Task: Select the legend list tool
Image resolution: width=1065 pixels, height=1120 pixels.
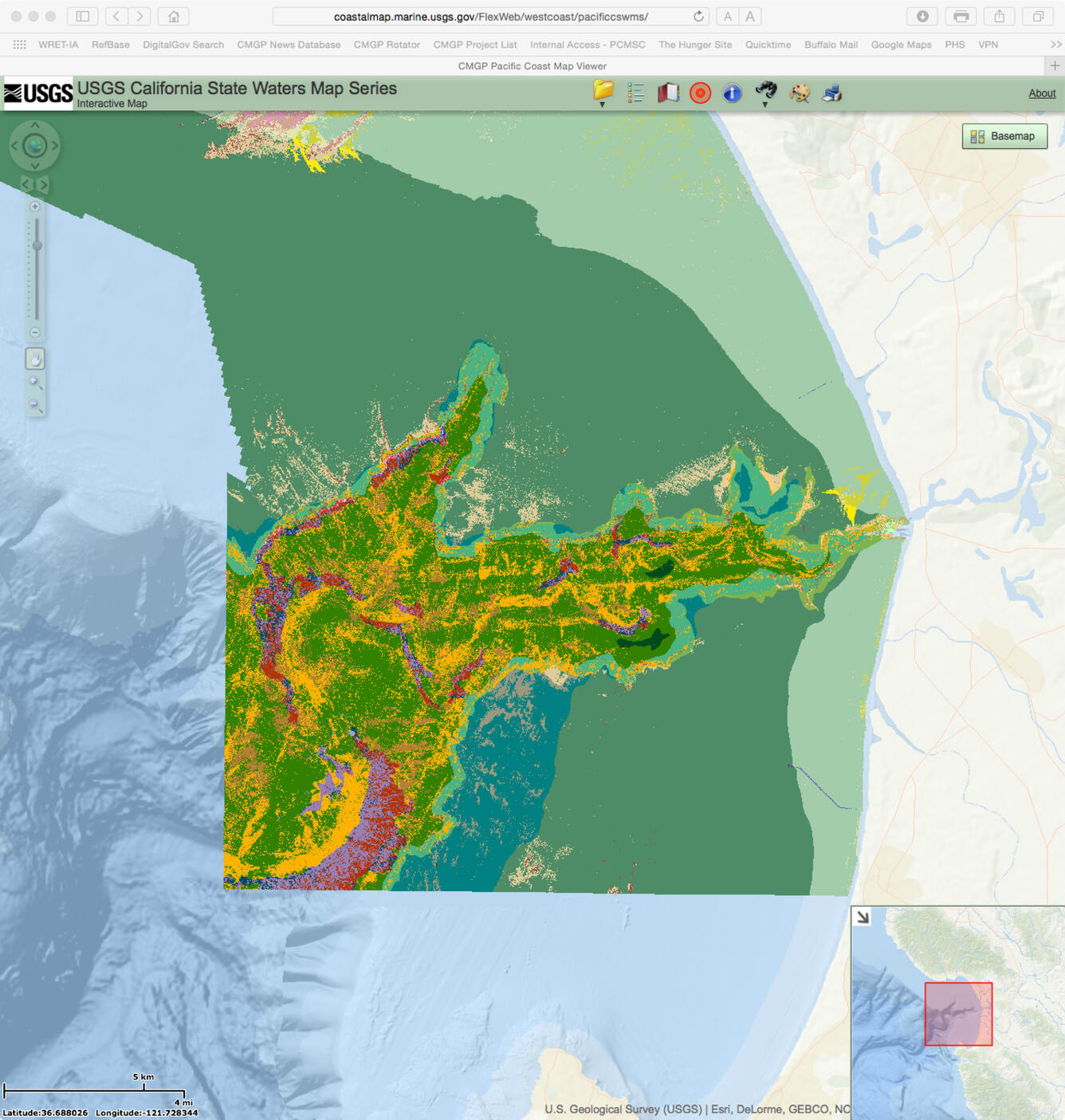Action: pyautogui.click(x=635, y=92)
